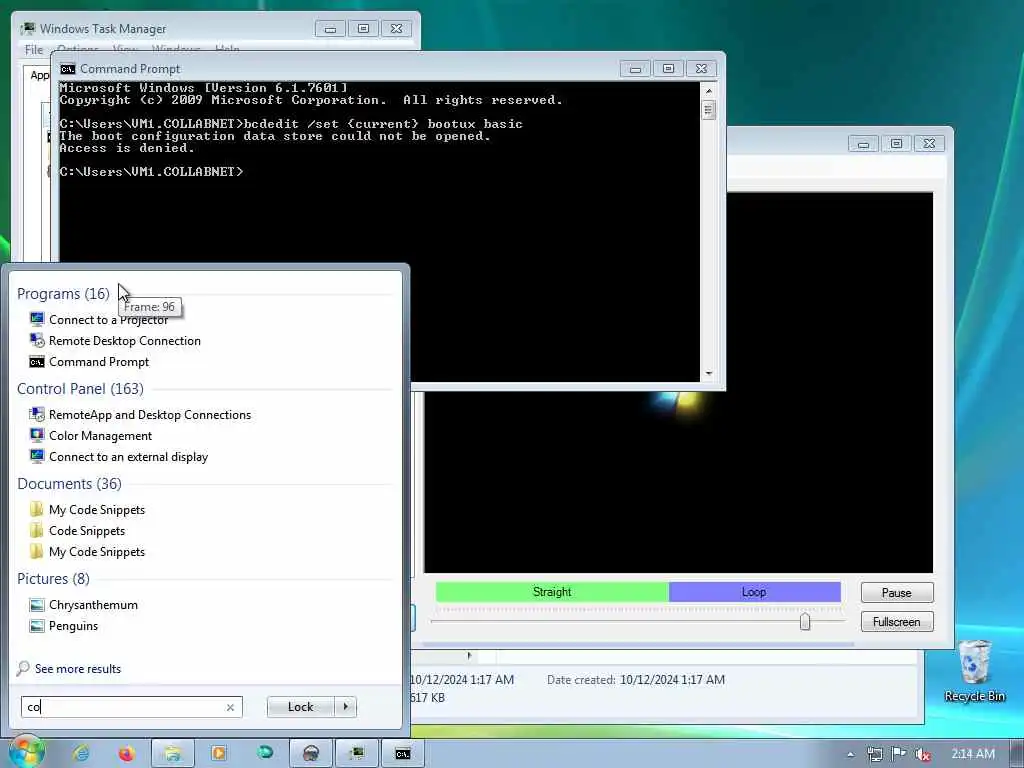Clear the Start menu search text
Image resolution: width=1024 pixels, height=768 pixels.
tap(230, 707)
